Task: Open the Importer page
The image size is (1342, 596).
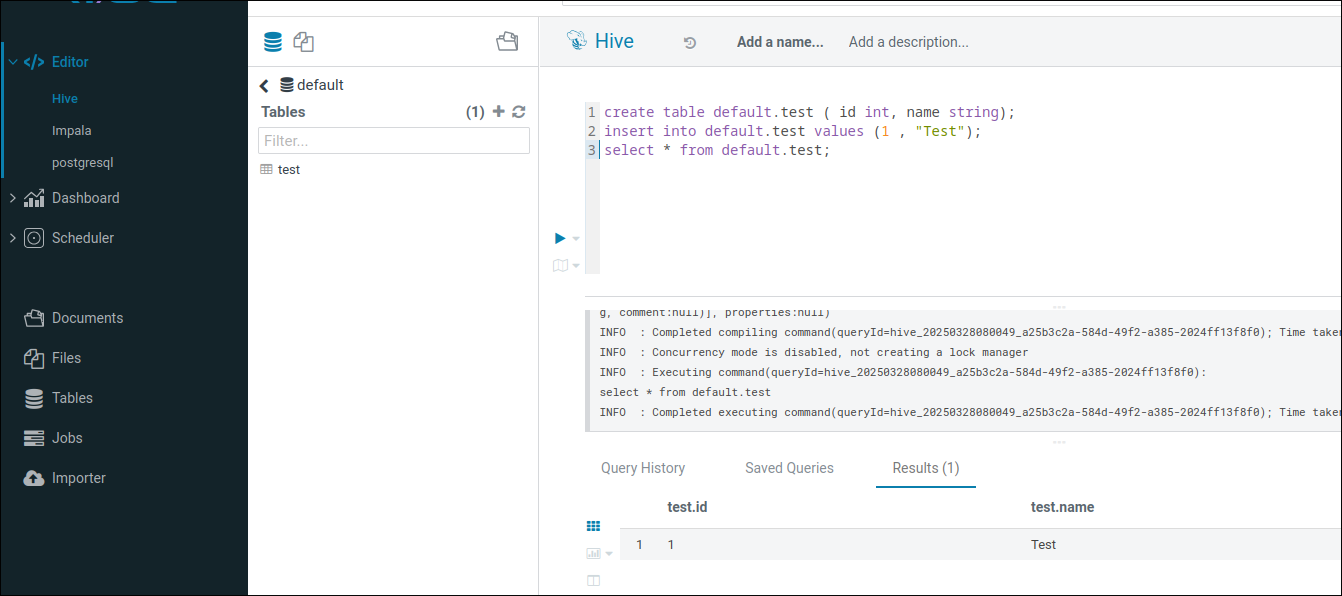Action: 79,478
